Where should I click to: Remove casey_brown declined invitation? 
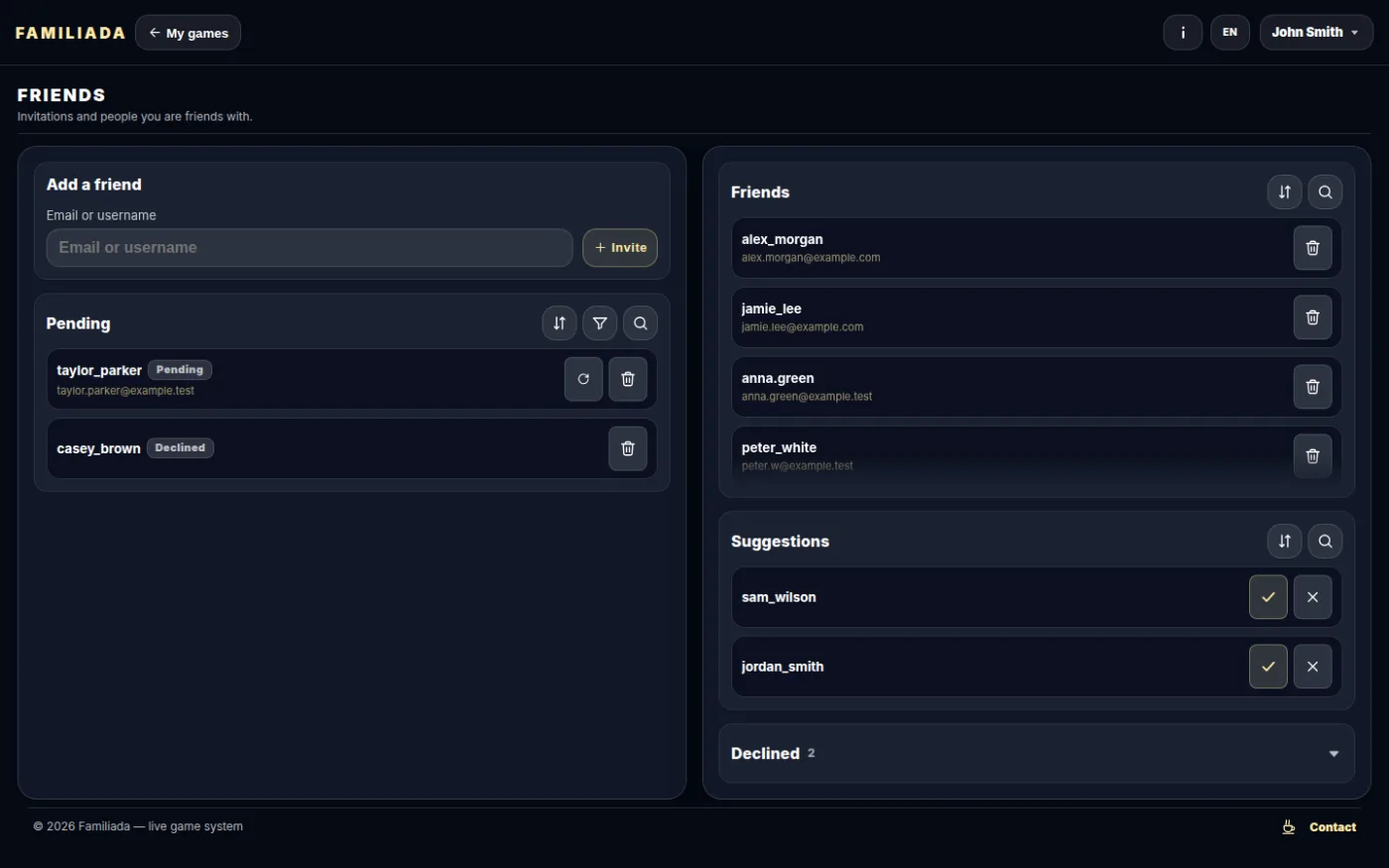pos(628,448)
